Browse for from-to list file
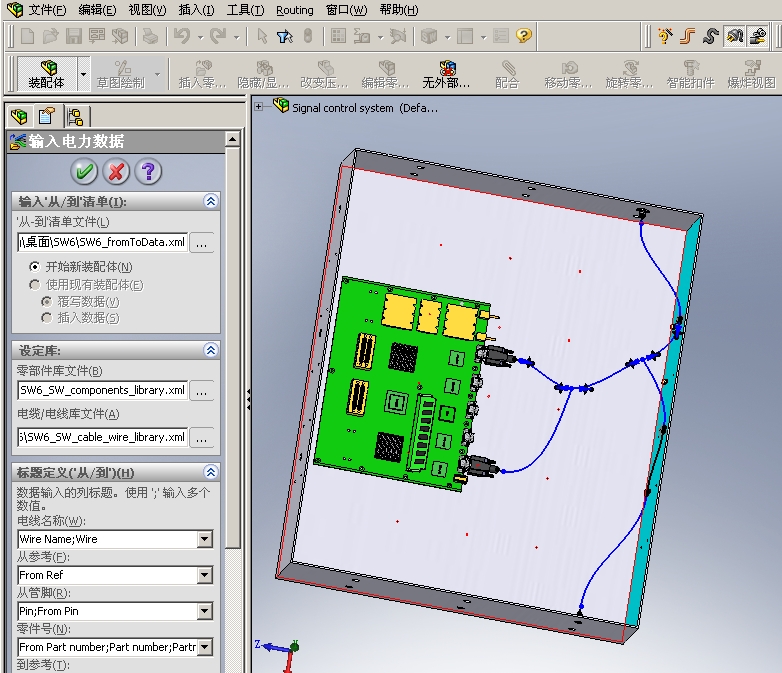Screen dimensions: 782x673 pos(201,243)
